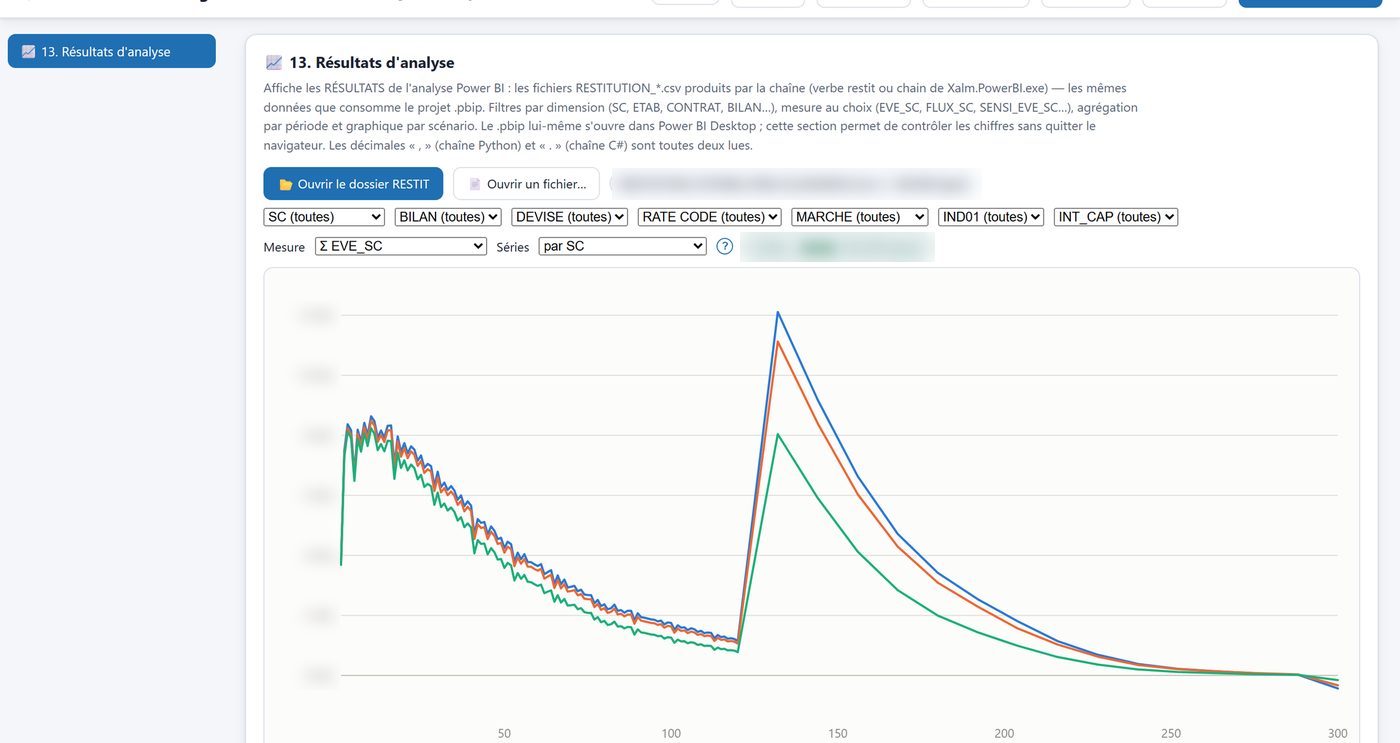Open the help question-mark icon next to Séries

click(x=725, y=246)
